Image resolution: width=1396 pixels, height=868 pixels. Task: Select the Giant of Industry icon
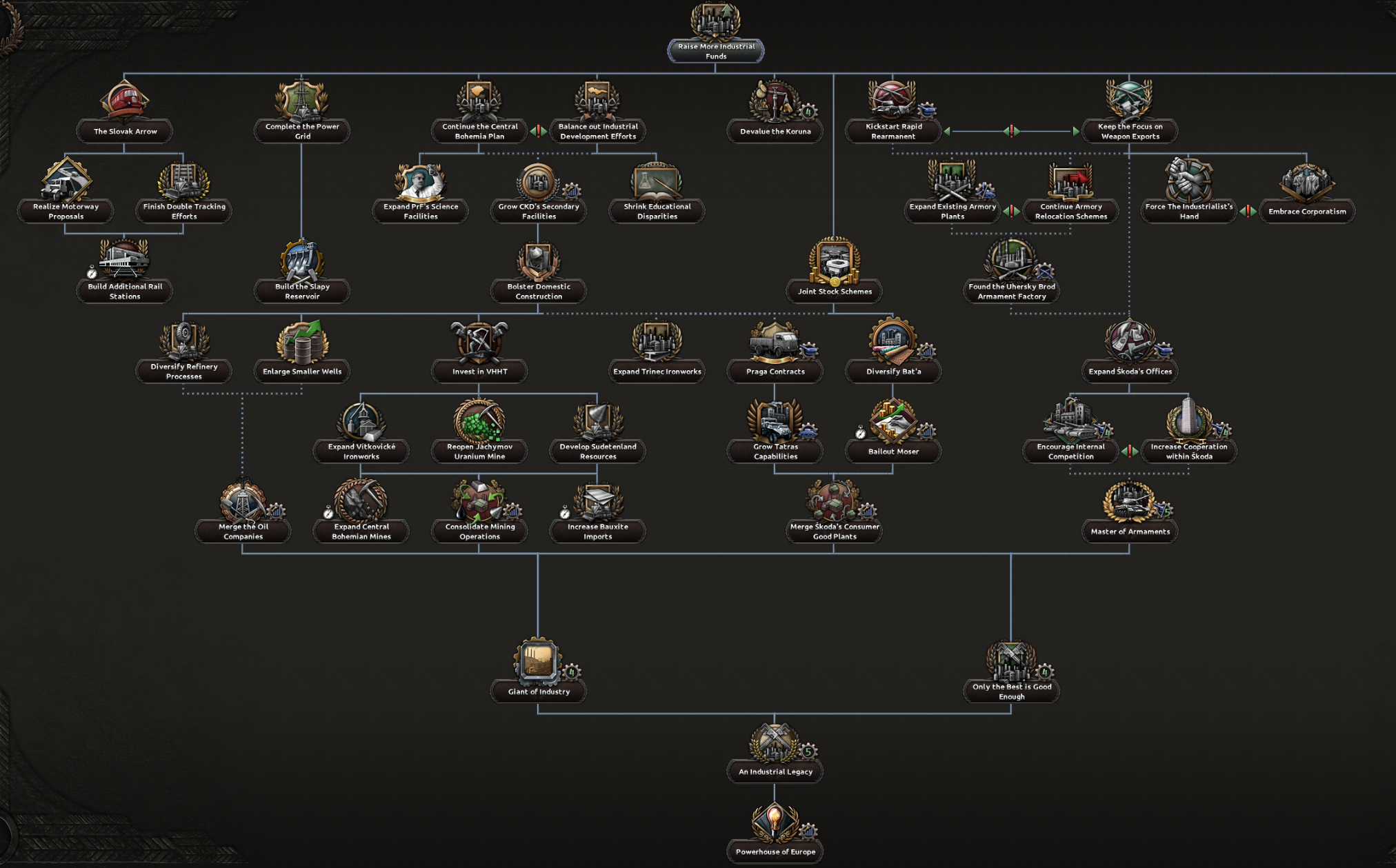tap(538, 660)
